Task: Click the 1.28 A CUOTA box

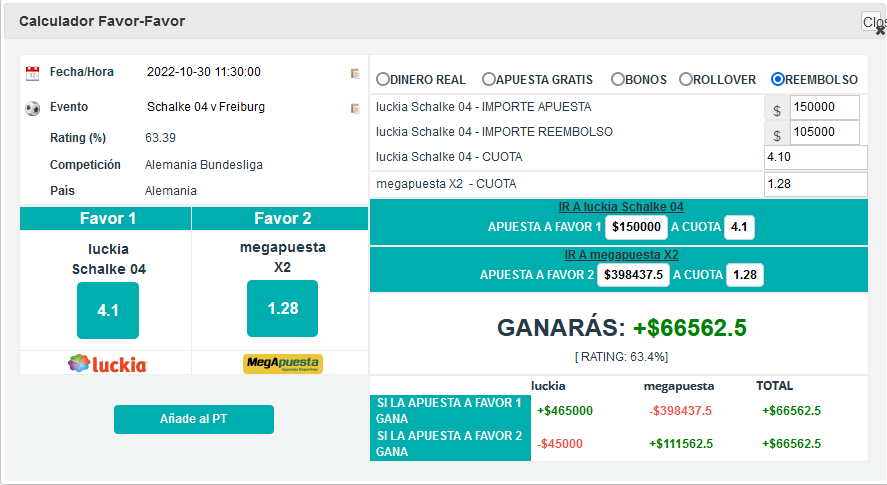Action: click(x=744, y=275)
